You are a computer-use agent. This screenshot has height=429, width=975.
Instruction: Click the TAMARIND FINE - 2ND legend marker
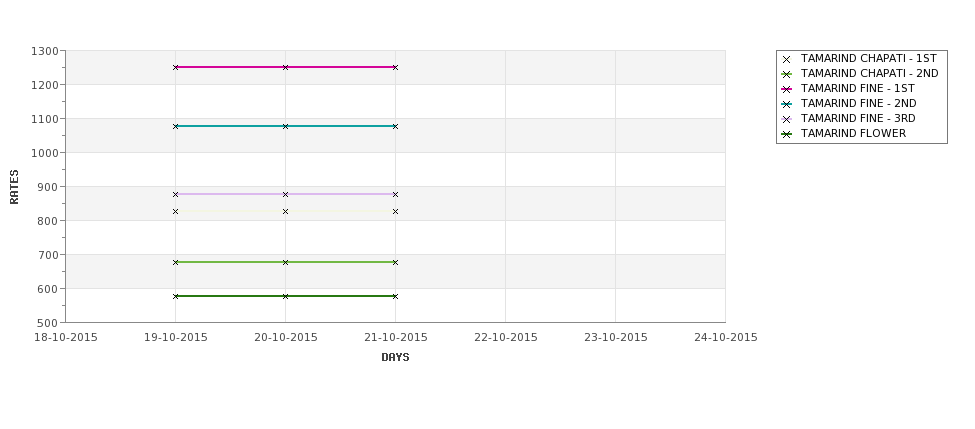coord(786,104)
